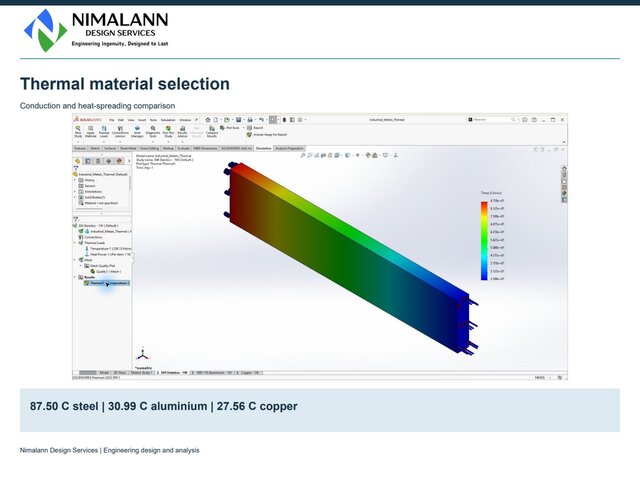Viewport: 640px width, 480px height.
Task: Open the File menu
Action: (111, 120)
